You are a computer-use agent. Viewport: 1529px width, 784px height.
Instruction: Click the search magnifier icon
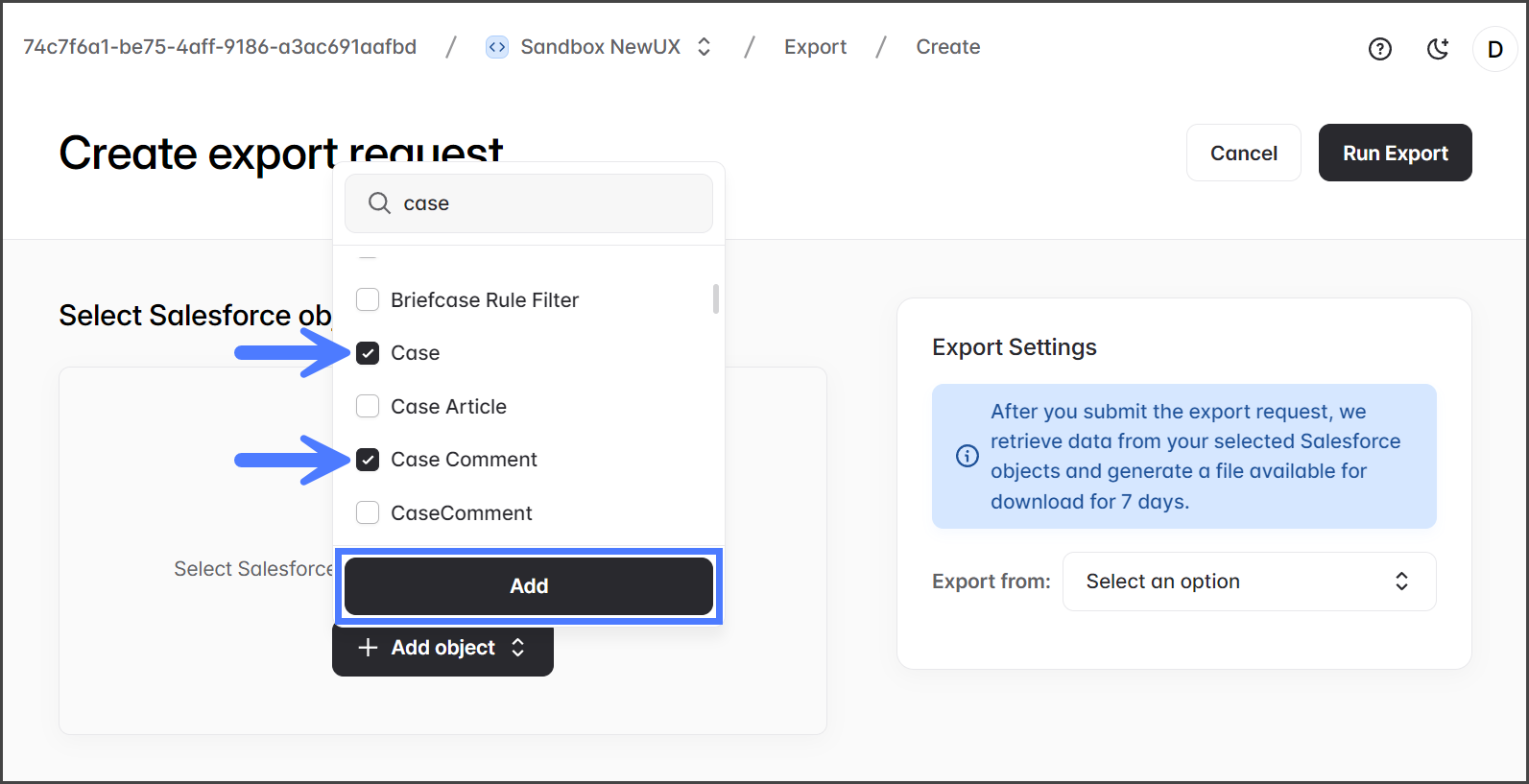[379, 203]
